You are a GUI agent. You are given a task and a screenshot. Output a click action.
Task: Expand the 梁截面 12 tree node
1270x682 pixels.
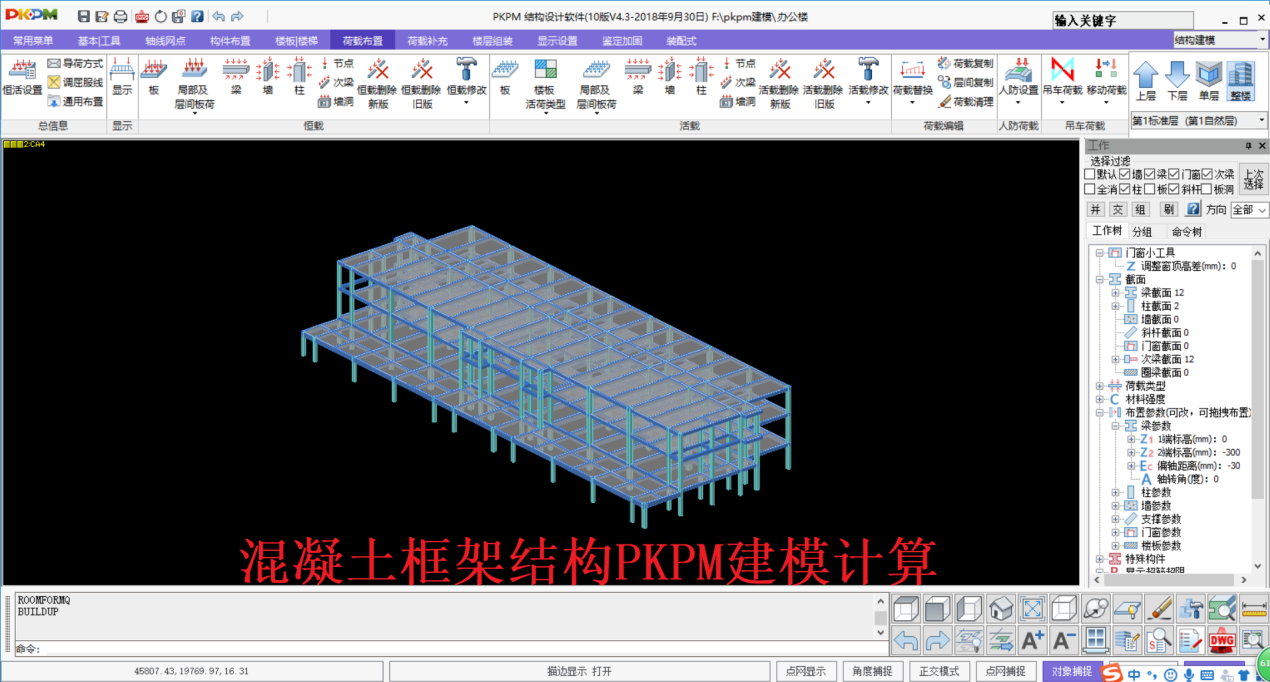[1116, 293]
